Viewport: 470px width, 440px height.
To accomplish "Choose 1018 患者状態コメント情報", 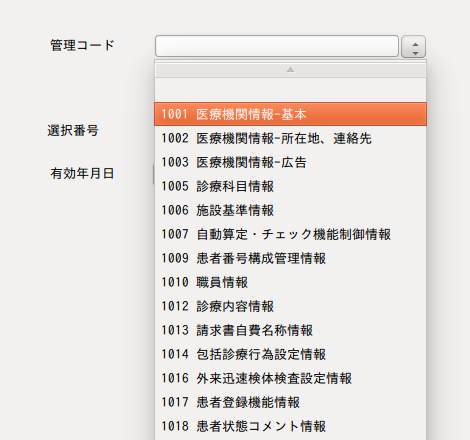I will click(x=290, y=426).
